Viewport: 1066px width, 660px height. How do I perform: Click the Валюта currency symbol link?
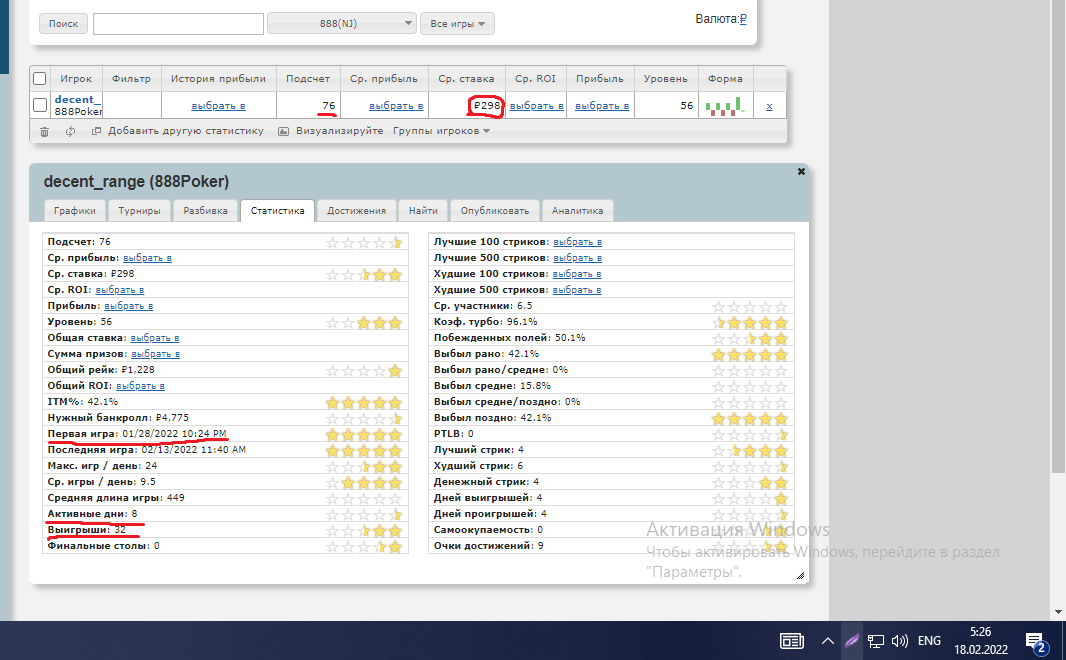click(743, 19)
